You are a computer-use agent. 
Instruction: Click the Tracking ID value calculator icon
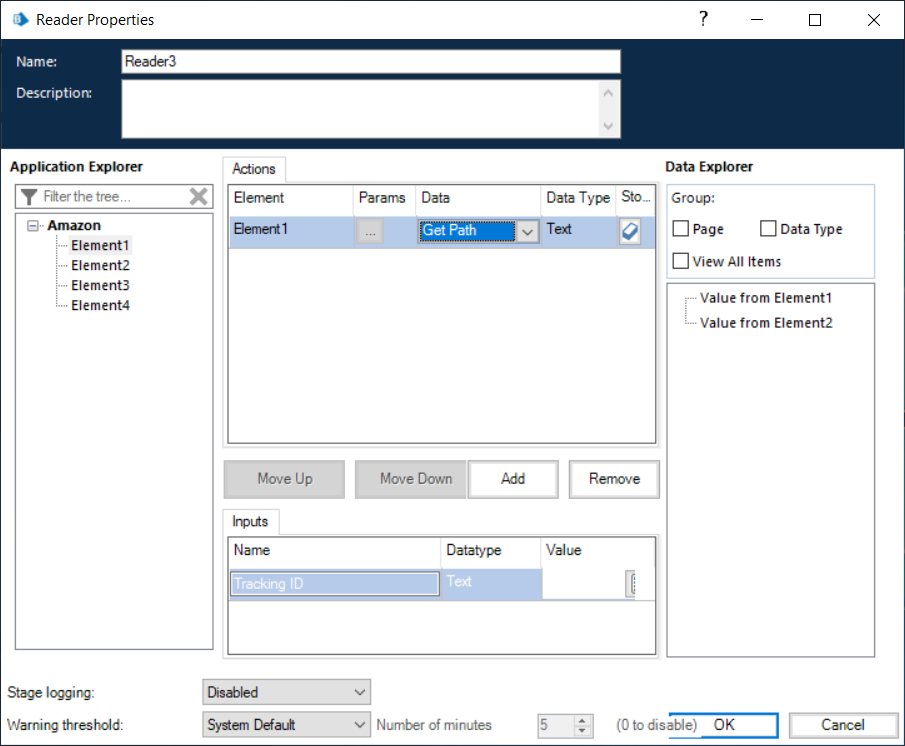(x=631, y=583)
